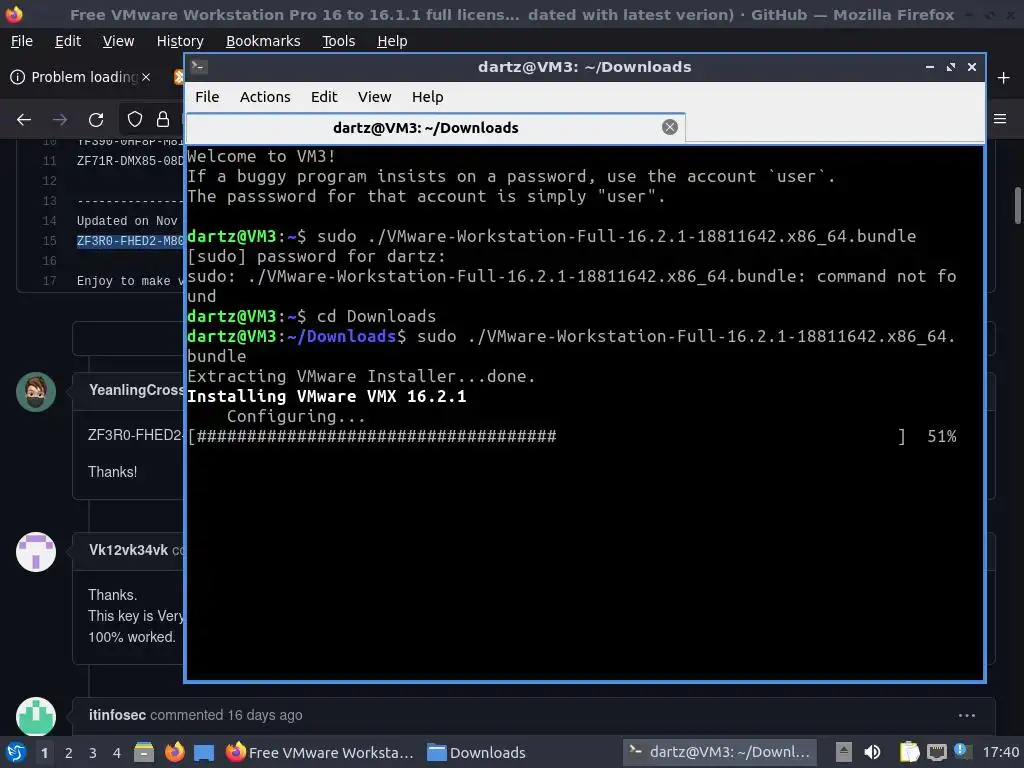The image size is (1024, 768).
Task: Open Firefox Bookmarks menu
Action: [x=263, y=41]
